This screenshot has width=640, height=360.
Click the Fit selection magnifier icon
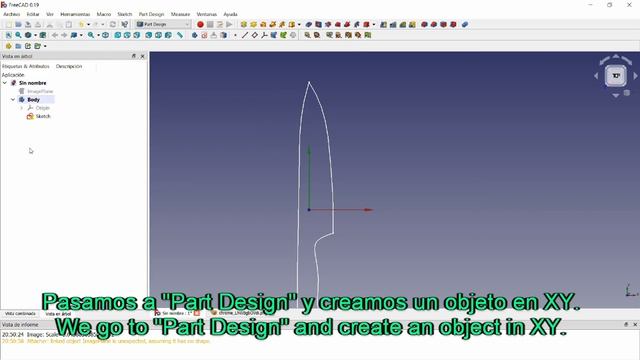coord(18,35)
